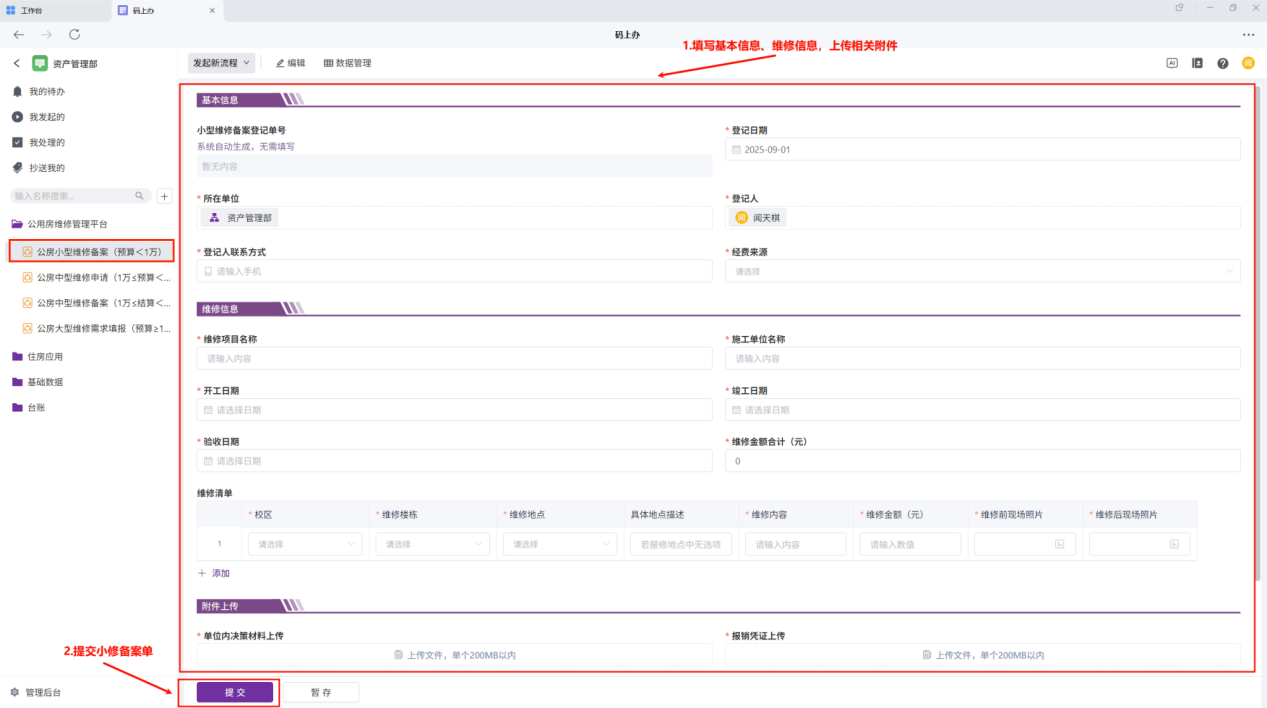Expand the 发起新流程 dropdown
This screenshot has width=1267, height=708.
click(221, 63)
